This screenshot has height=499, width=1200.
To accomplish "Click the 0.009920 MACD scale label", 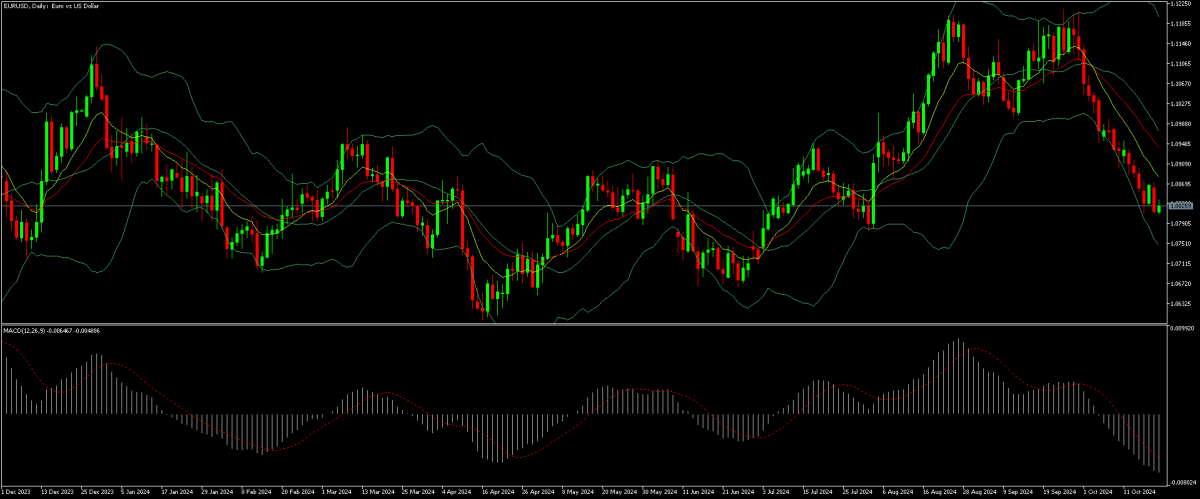I will (x=1181, y=328).
